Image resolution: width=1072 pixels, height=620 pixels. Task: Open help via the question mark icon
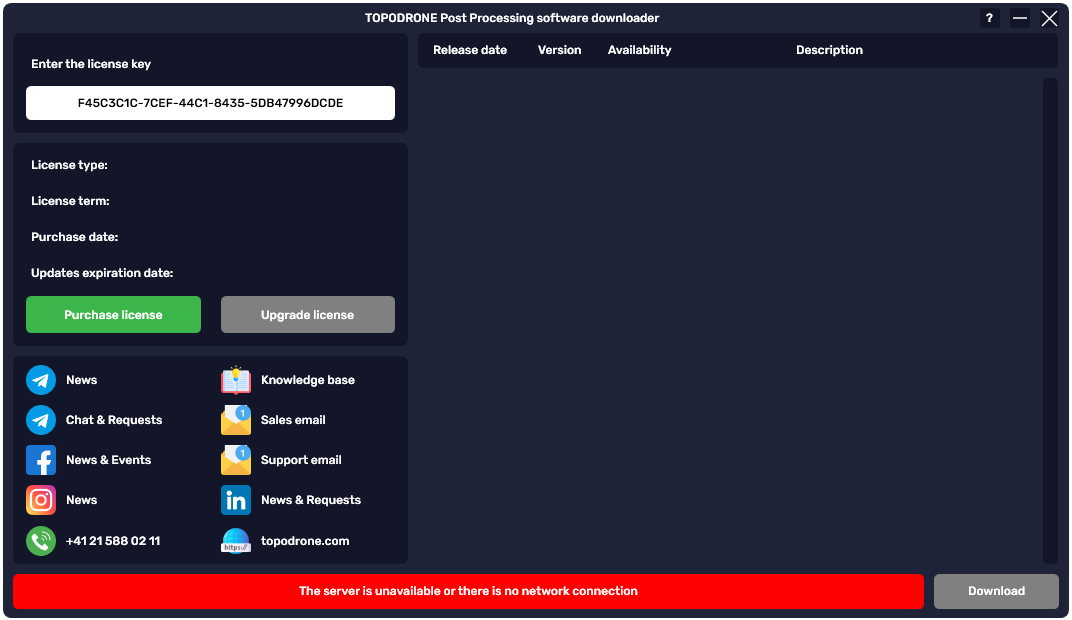[989, 18]
